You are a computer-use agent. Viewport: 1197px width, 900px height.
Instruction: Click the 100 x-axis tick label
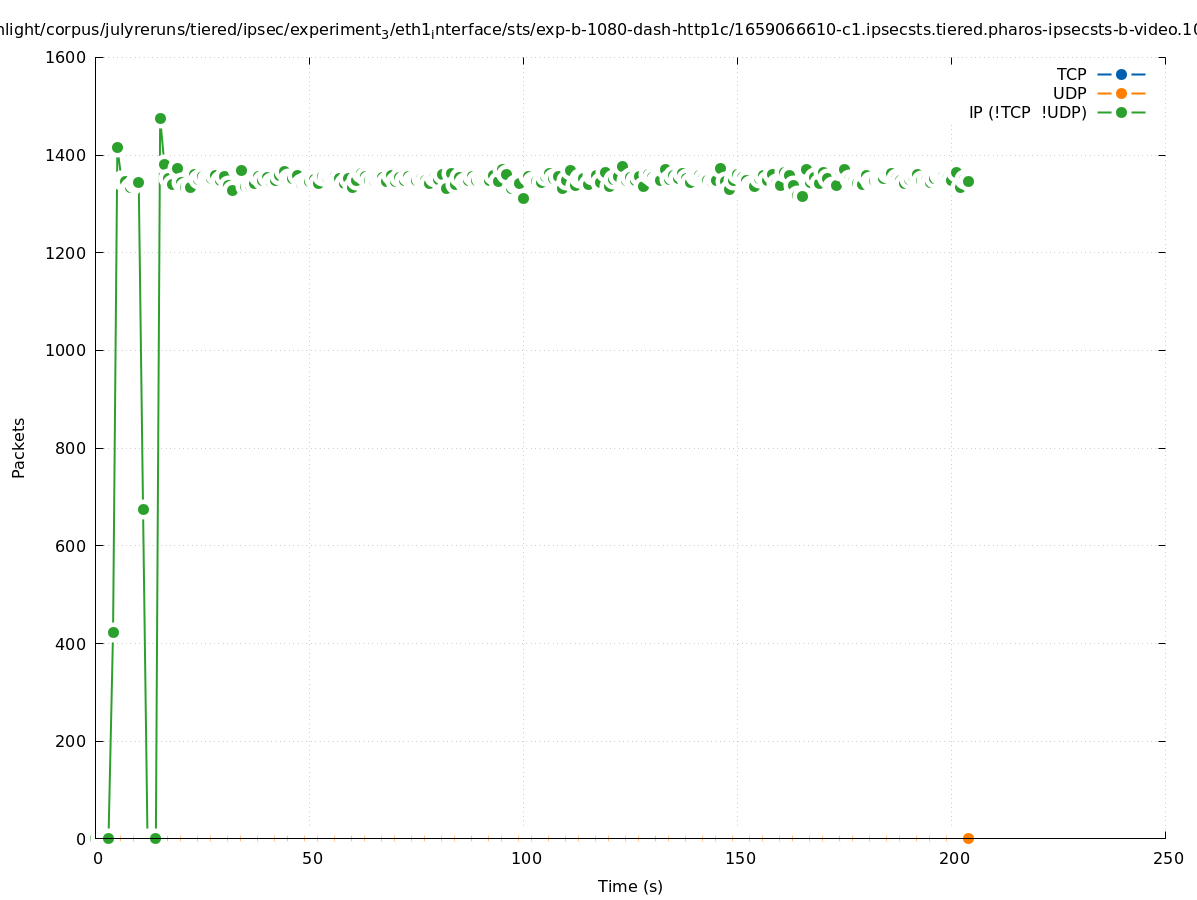click(525, 858)
